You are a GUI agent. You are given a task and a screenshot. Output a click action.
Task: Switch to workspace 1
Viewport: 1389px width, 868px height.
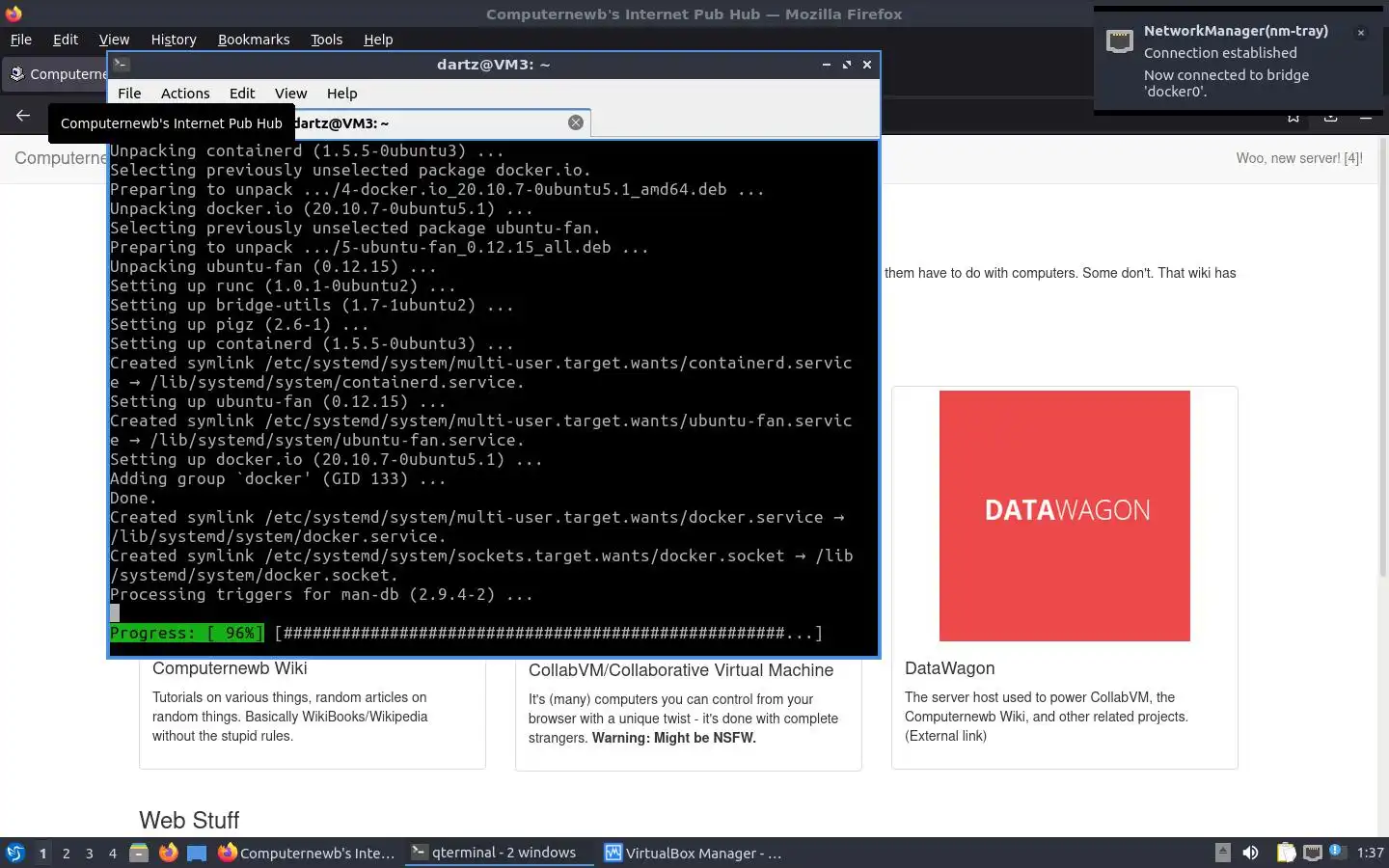42,853
